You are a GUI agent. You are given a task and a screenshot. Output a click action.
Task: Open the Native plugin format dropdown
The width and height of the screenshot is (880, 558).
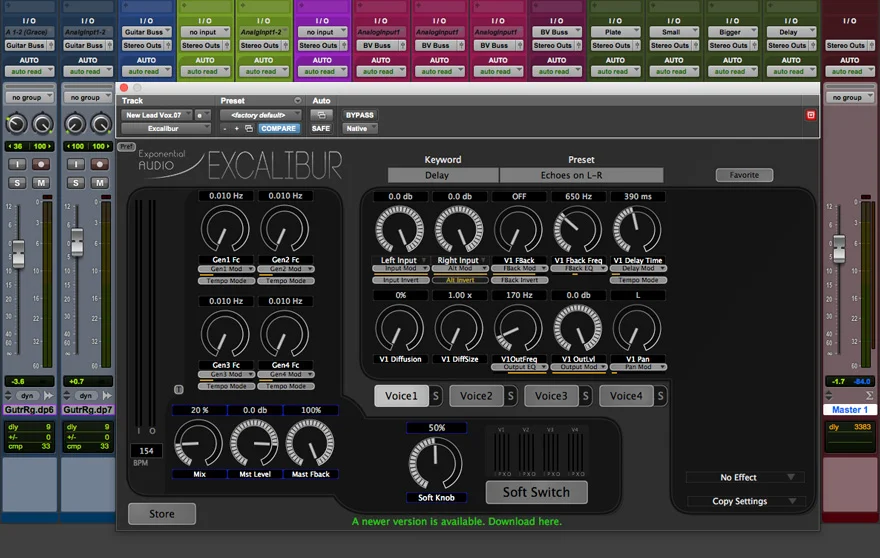point(360,129)
